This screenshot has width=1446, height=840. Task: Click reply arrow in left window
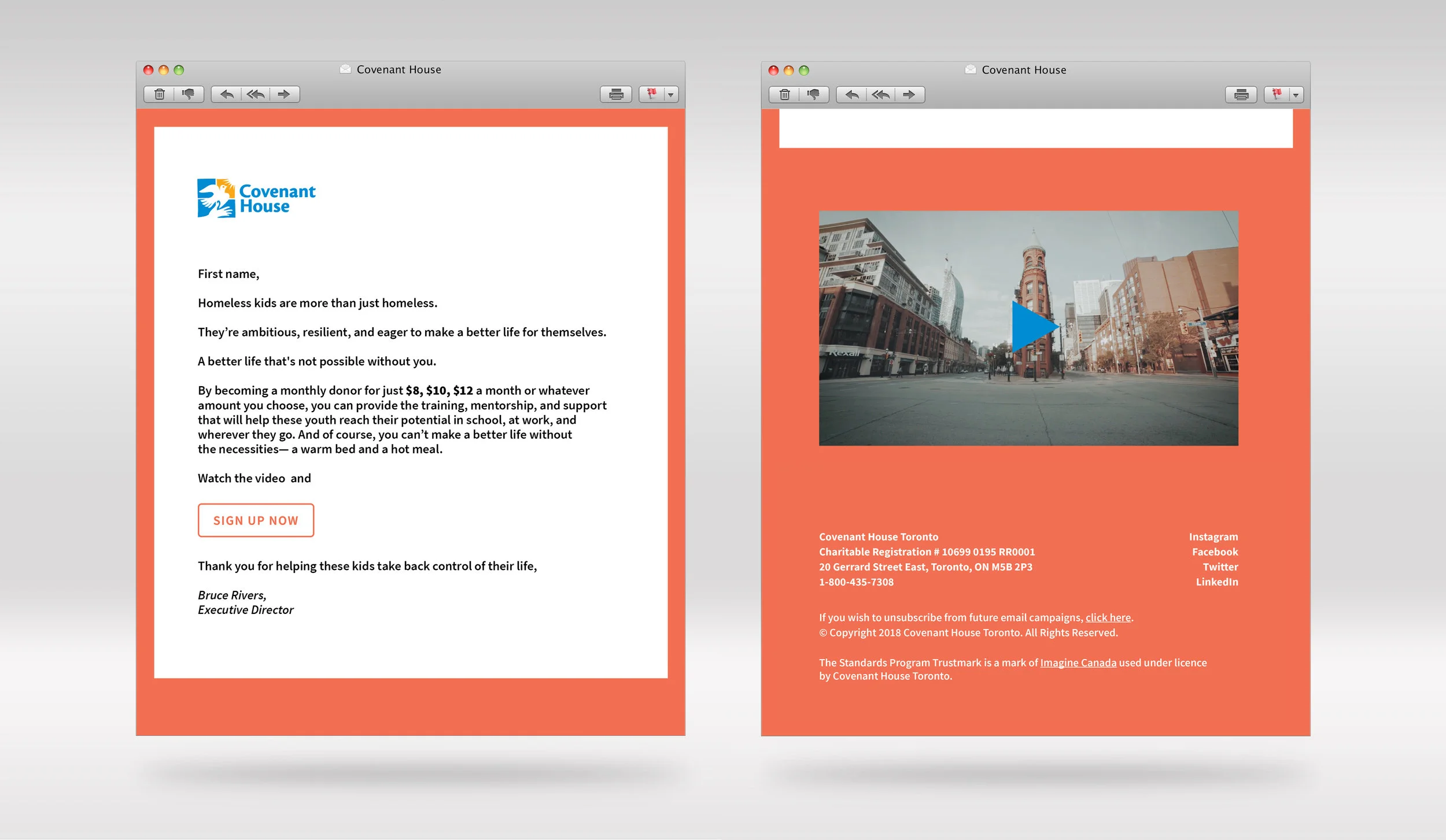click(x=227, y=94)
